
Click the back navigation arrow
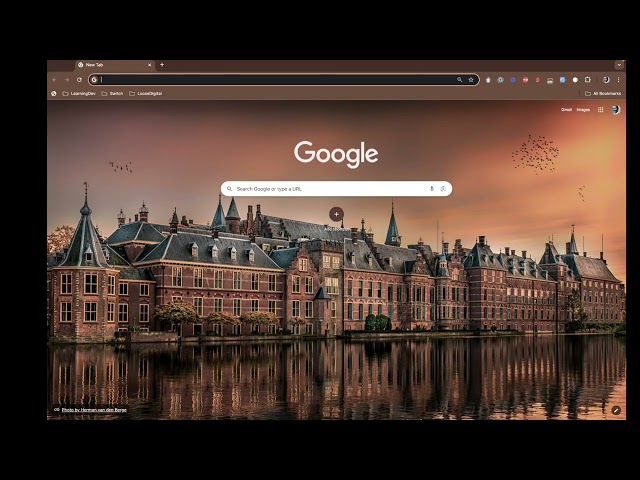(x=55, y=80)
